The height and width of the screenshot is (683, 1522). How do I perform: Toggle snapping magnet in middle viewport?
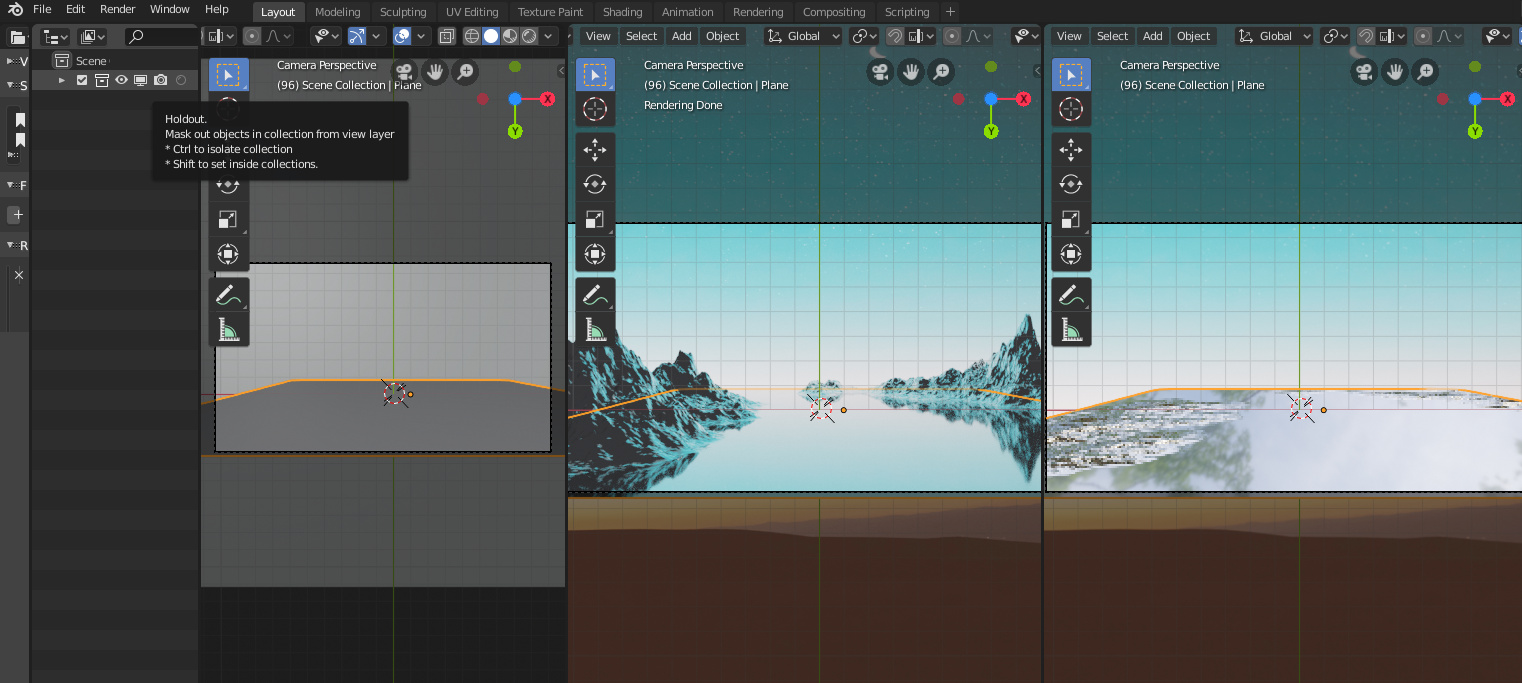(x=895, y=36)
